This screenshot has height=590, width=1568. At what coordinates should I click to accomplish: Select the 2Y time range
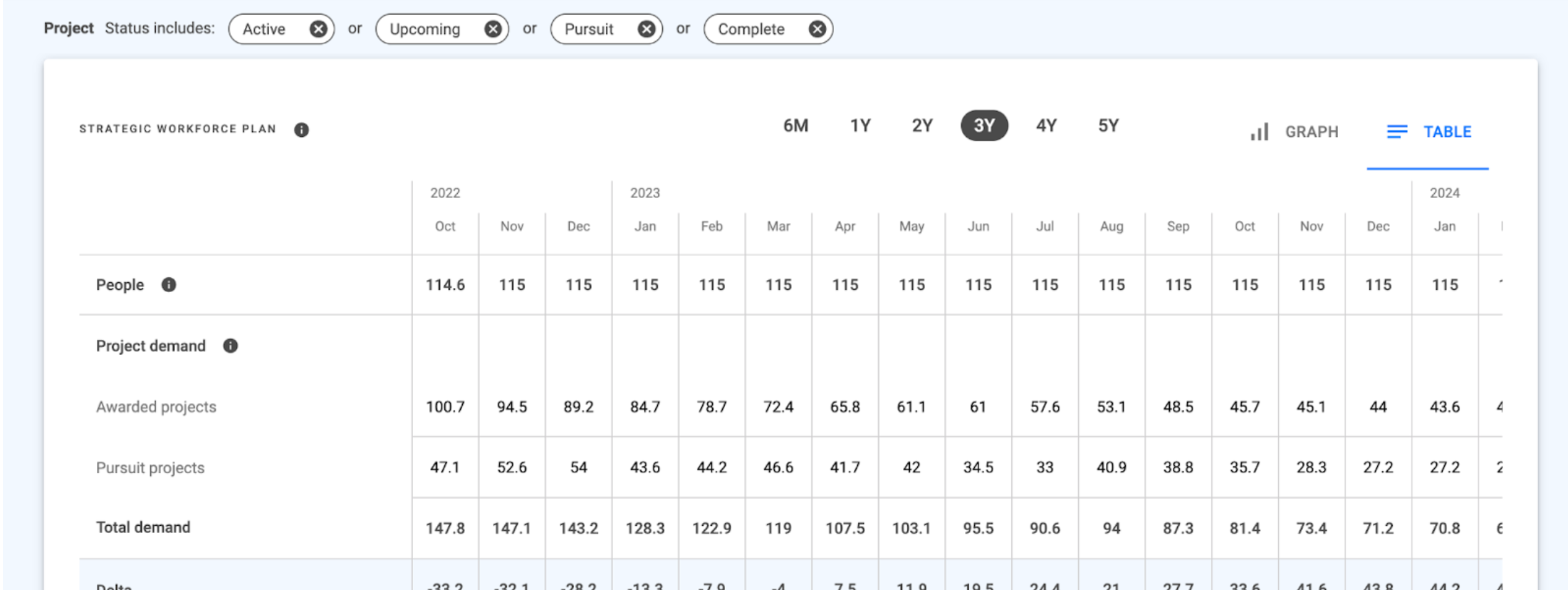[x=922, y=126]
